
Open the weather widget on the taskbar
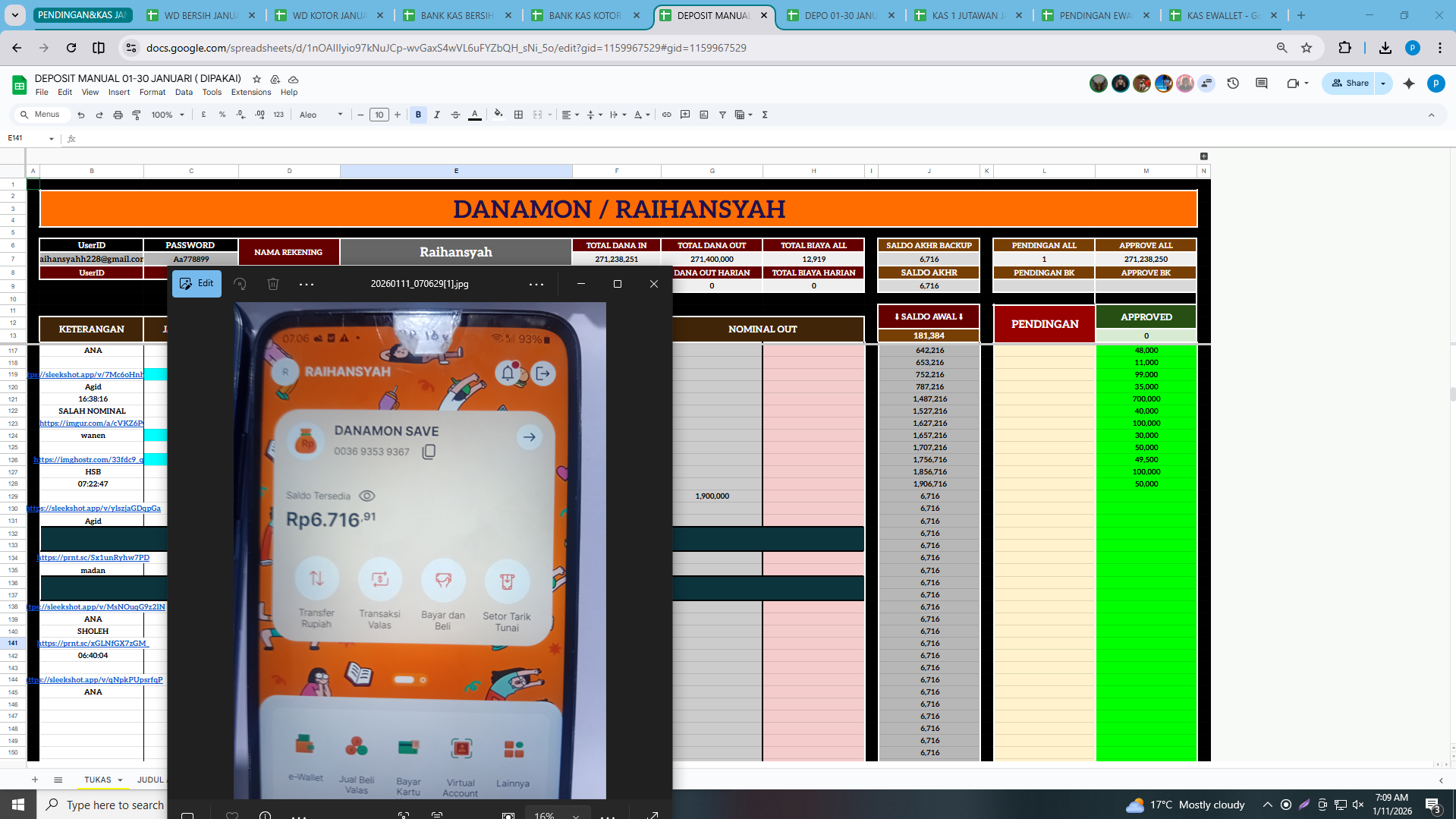(1185, 805)
